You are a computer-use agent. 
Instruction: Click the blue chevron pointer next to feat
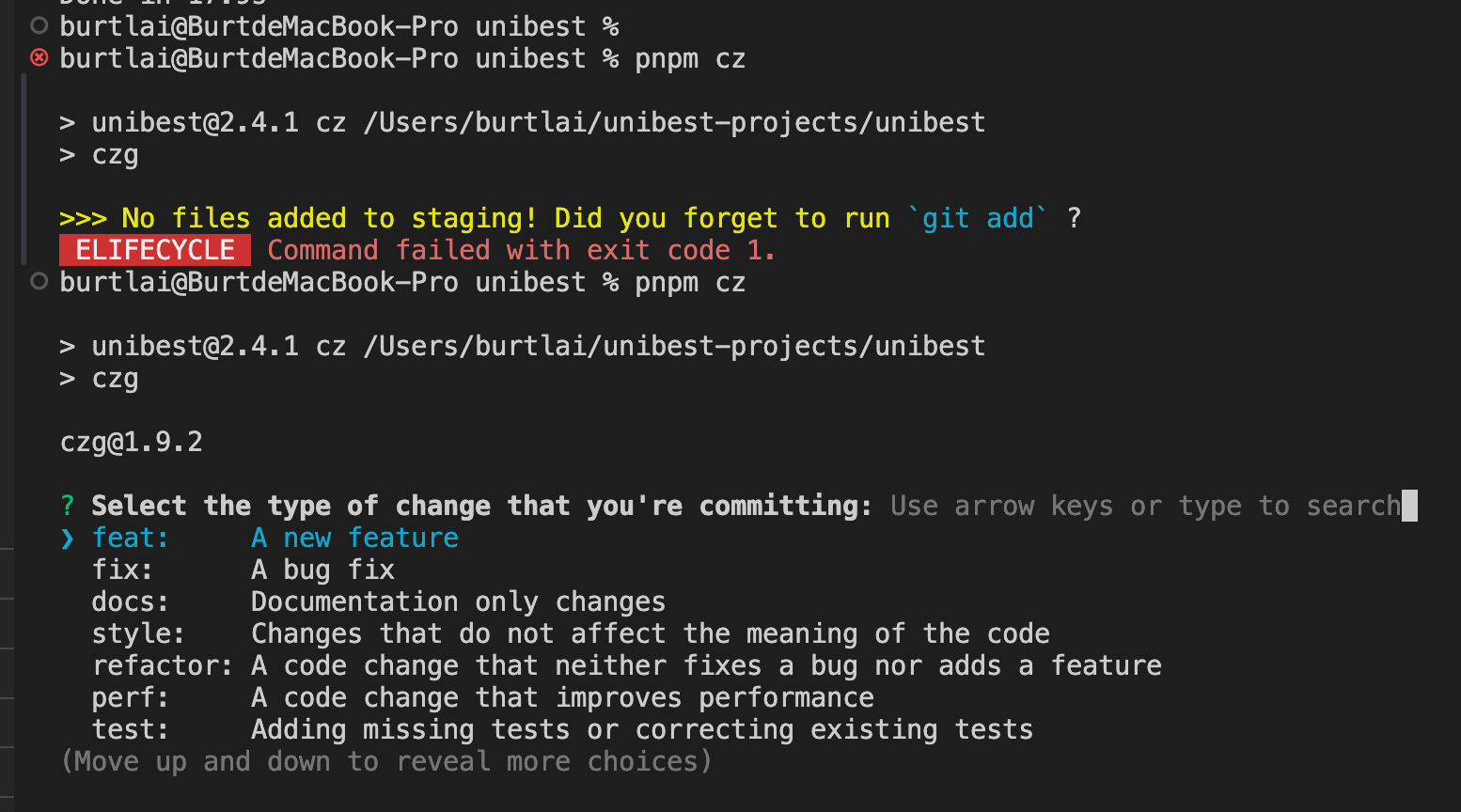(x=68, y=538)
